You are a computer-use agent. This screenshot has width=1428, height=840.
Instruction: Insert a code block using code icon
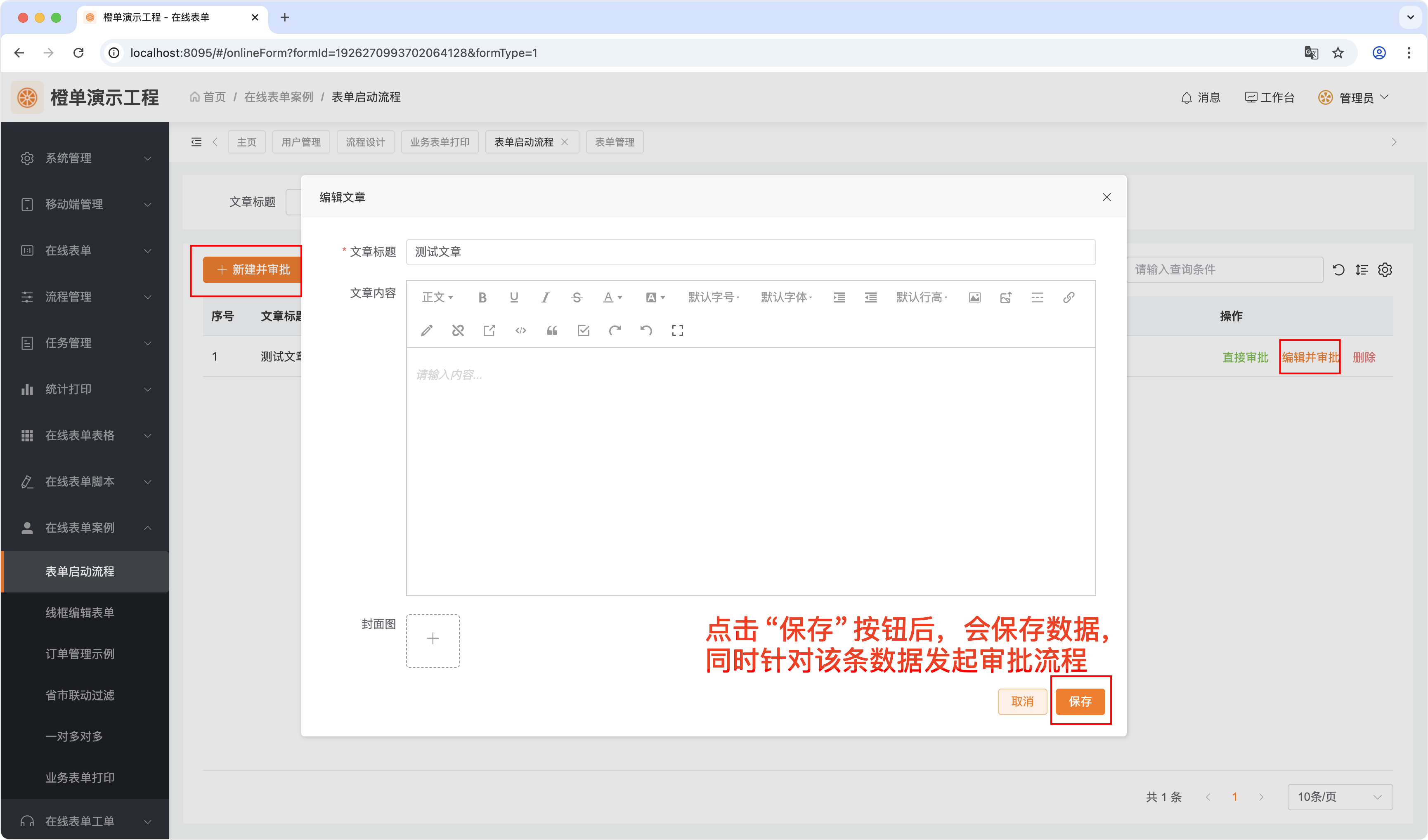coord(521,330)
